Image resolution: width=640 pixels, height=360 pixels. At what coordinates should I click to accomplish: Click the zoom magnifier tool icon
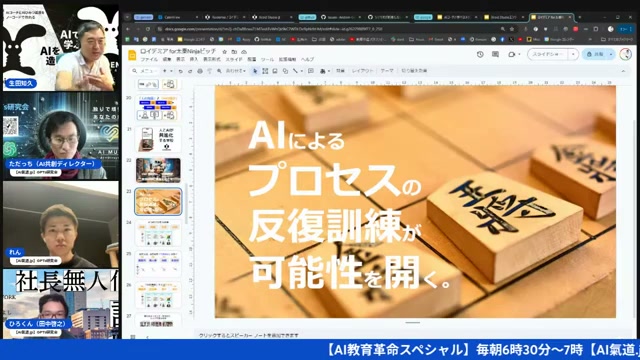(219, 71)
